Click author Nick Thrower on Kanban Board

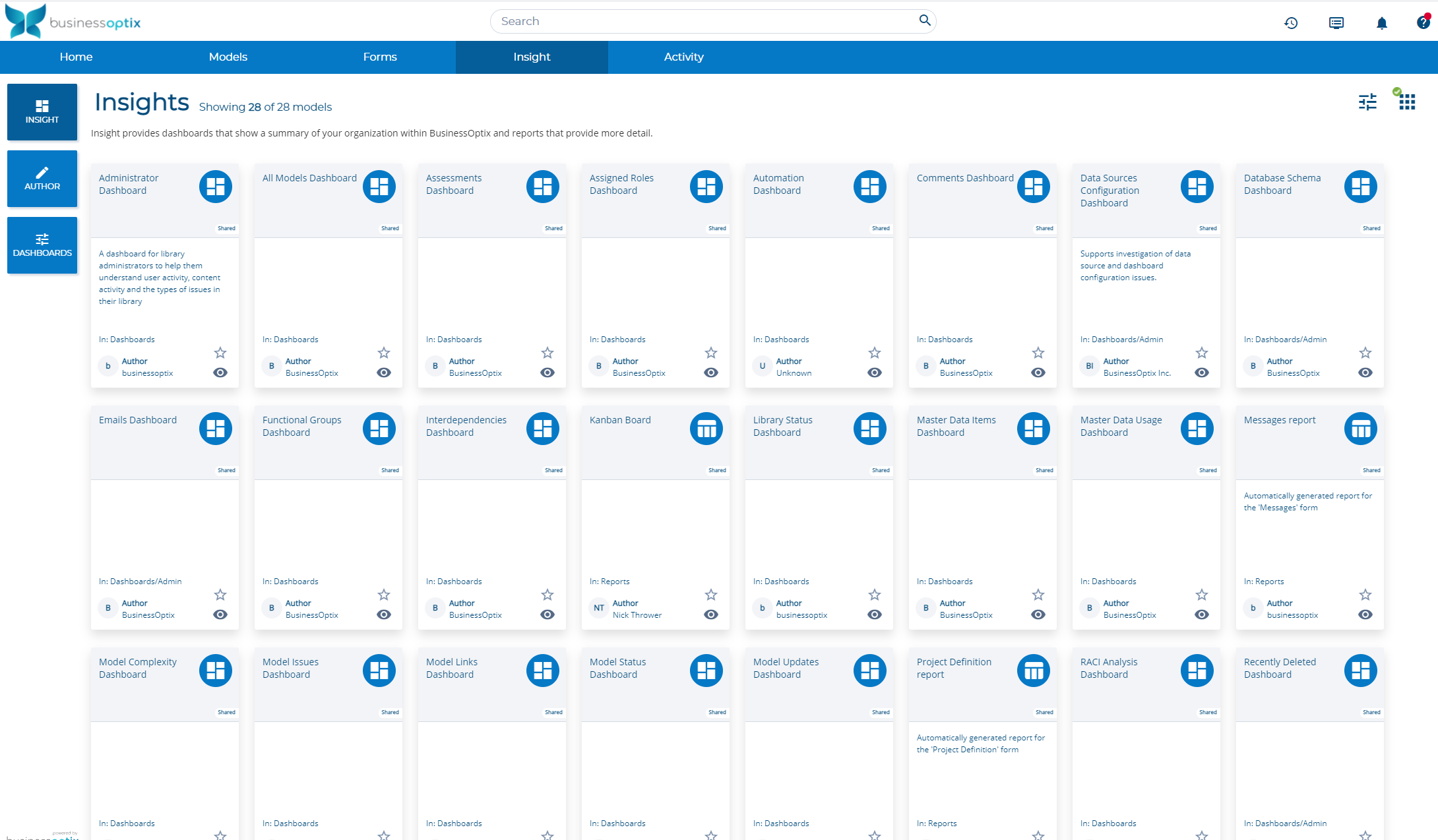click(637, 615)
